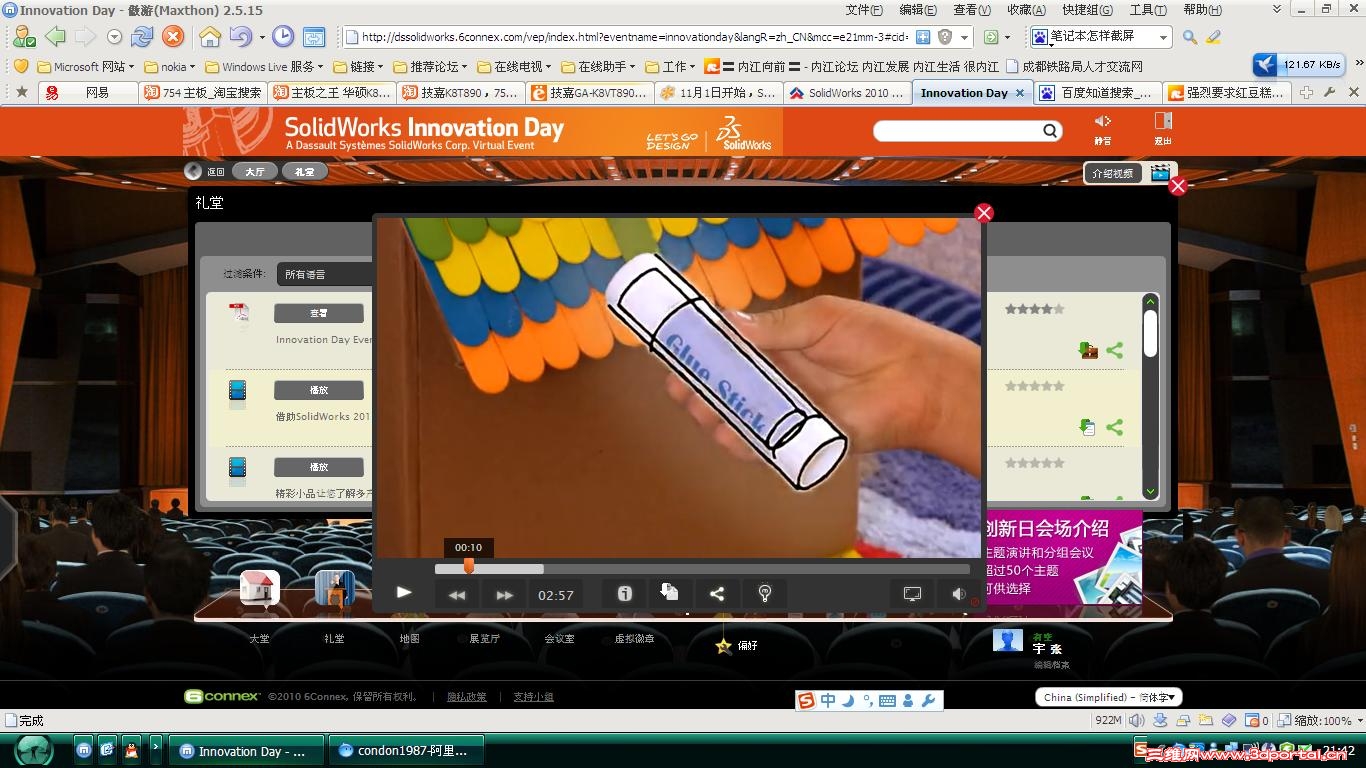This screenshot has width=1366, height=768.
Task: Click the user profile avatar
Action: [x=1008, y=640]
